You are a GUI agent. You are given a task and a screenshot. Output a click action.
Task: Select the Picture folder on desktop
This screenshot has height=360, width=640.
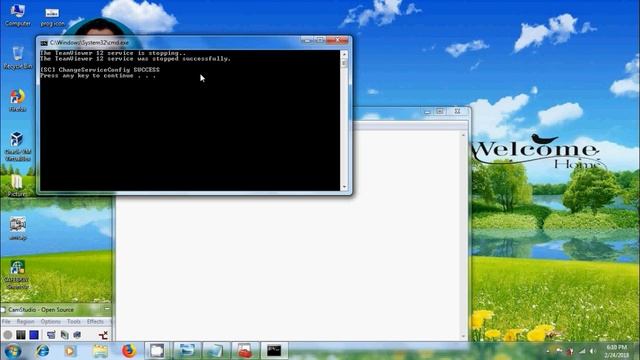pos(17,186)
